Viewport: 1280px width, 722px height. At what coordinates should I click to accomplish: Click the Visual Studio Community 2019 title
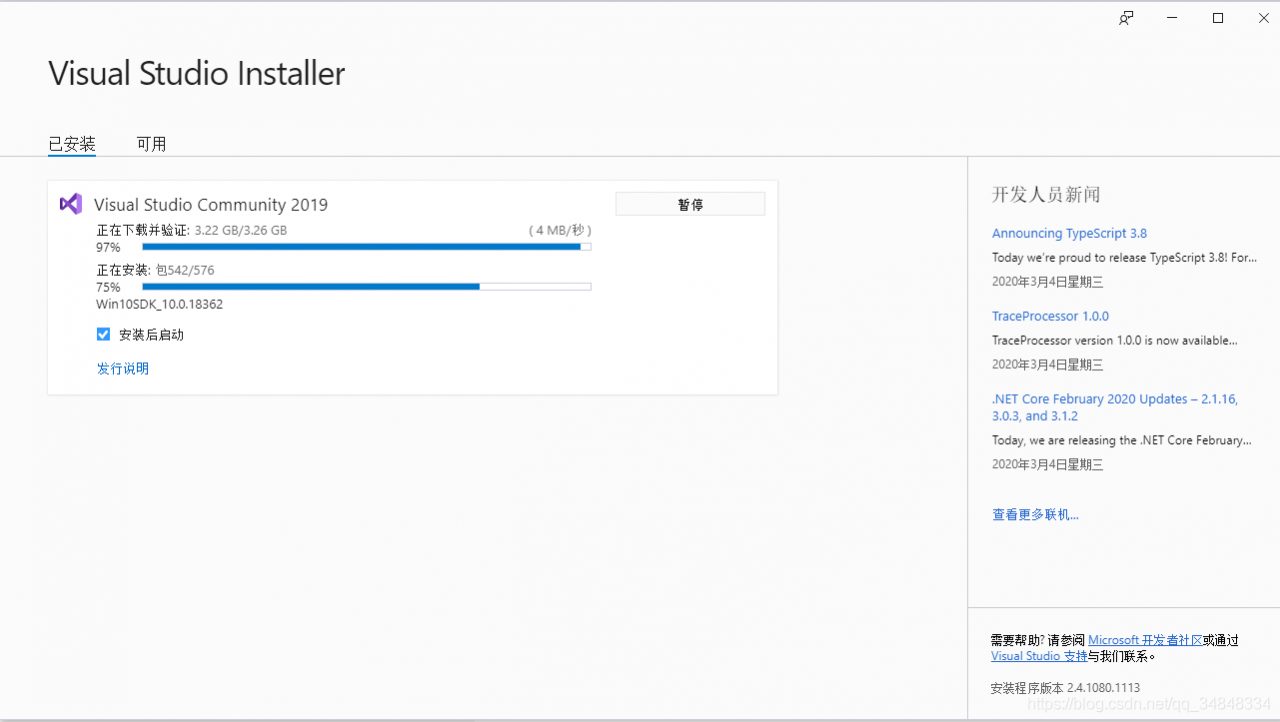click(x=211, y=204)
